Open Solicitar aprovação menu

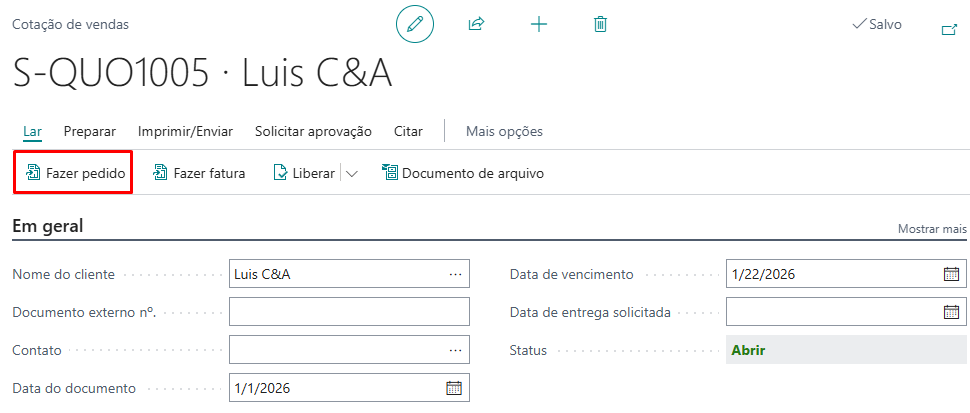(x=313, y=131)
